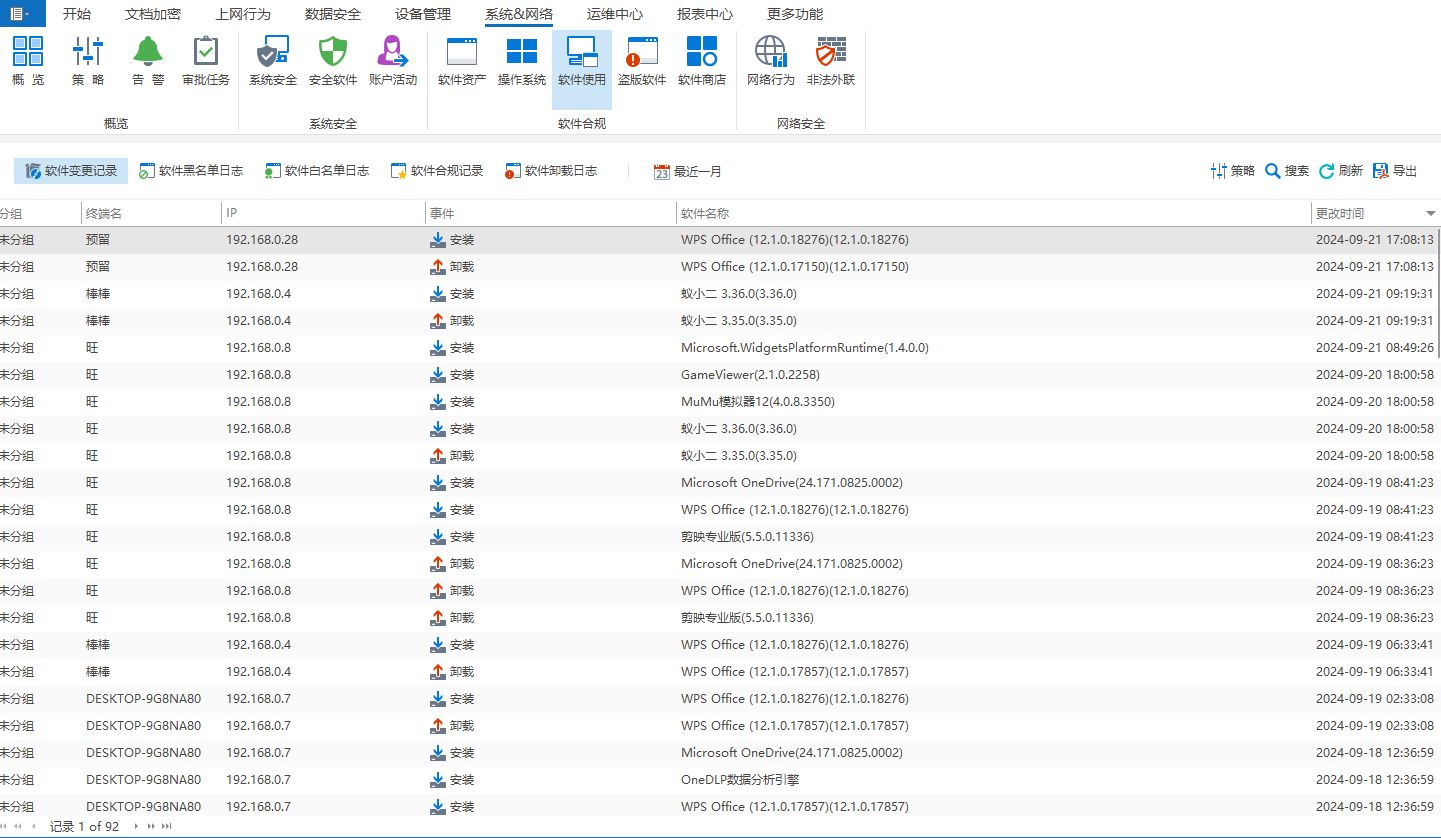Image resolution: width=1441 pixels, height=838 pixels.
Task: Open the 最近一月 date range selector
Action: [688, 171]
